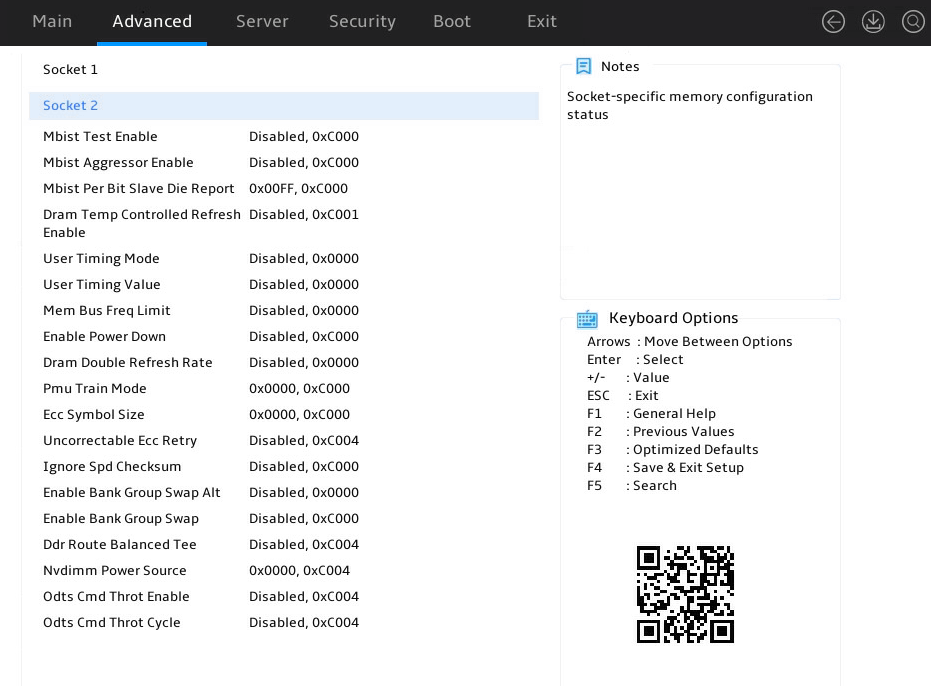Click the back arrow icon

tap(833, 22)
